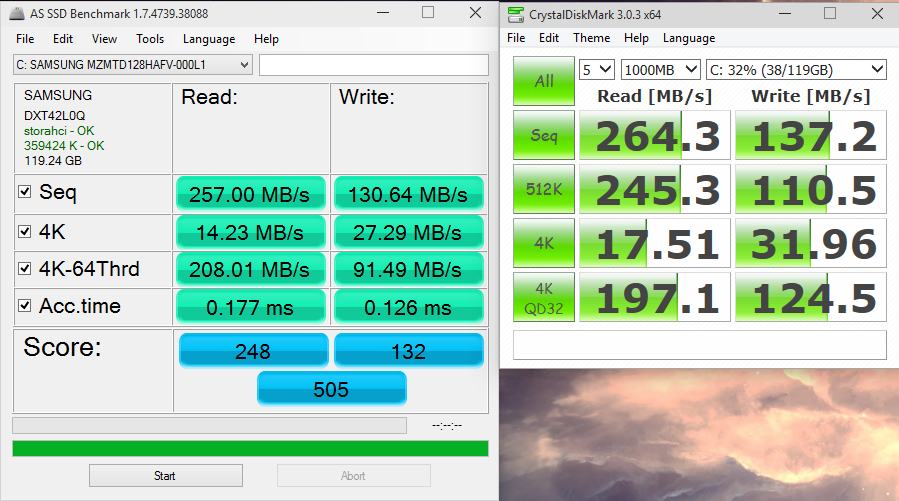Screen dimensions: 899x501
Task: Toggle the 4K-64Thrd checkbox
Action: pyautogui.click(x=25, y=269)
